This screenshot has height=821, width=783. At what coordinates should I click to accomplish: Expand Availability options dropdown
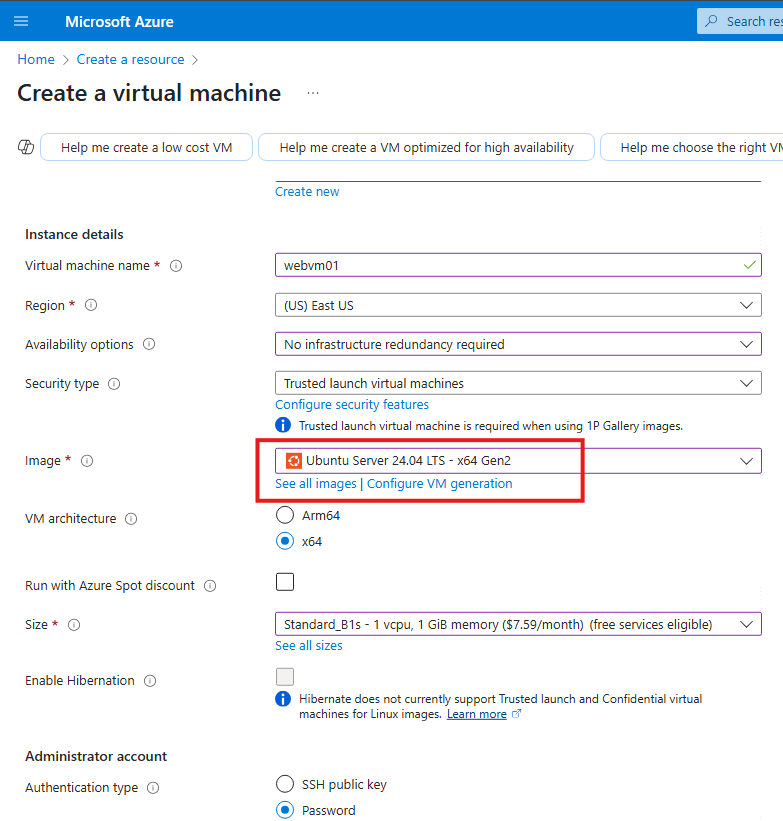coord(518,344)
